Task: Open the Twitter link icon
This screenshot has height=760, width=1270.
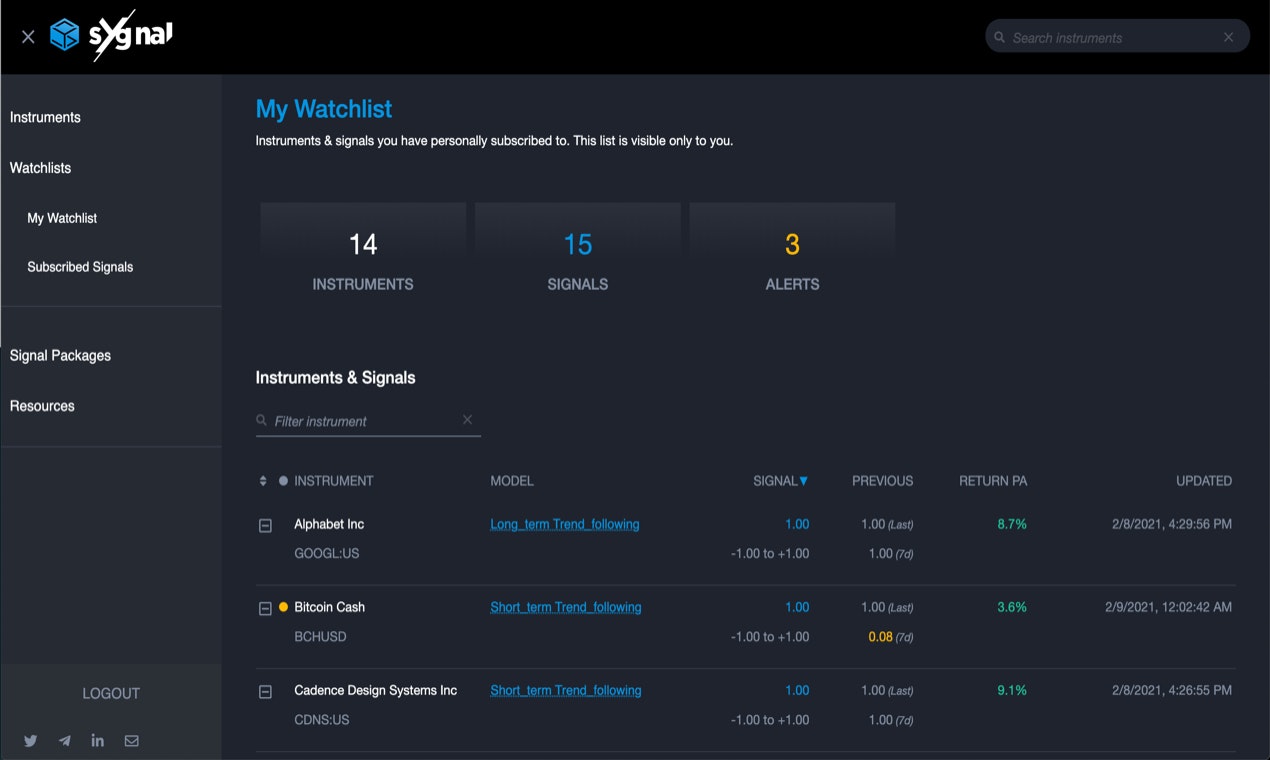Action: [30, 741]
